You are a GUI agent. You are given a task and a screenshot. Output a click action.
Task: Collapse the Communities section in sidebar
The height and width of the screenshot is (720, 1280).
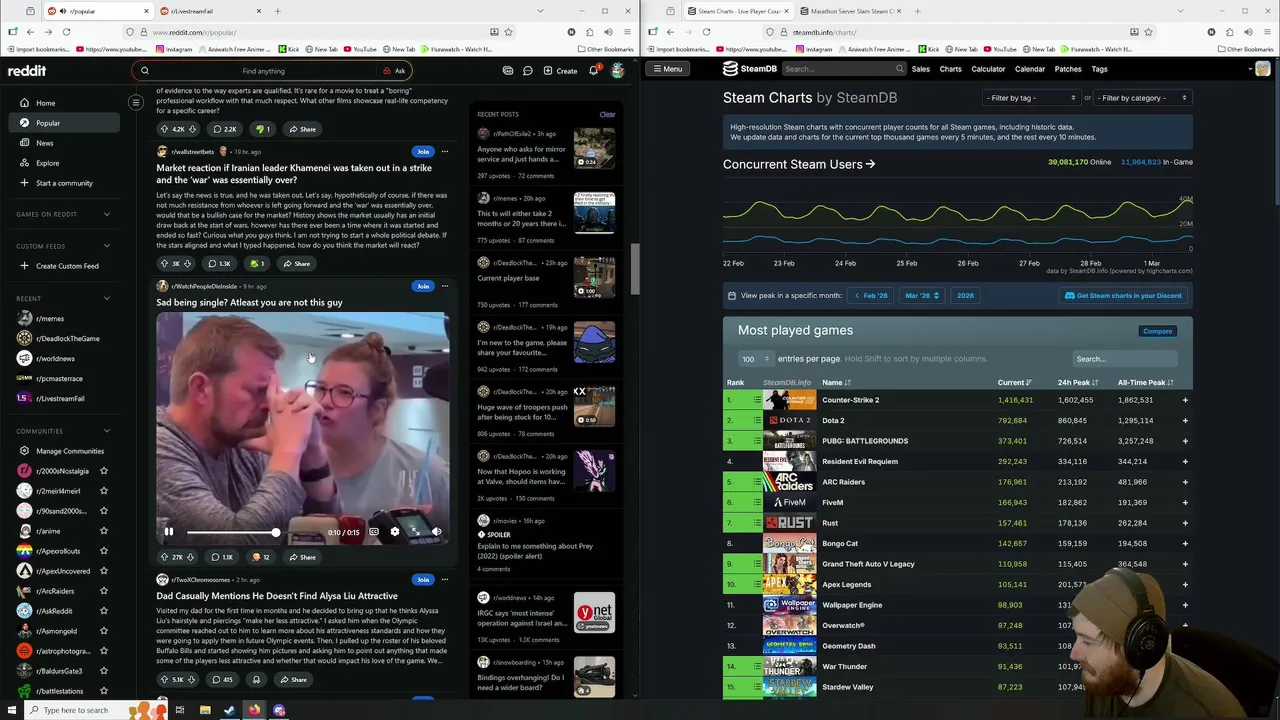click(x=107, y=431)
